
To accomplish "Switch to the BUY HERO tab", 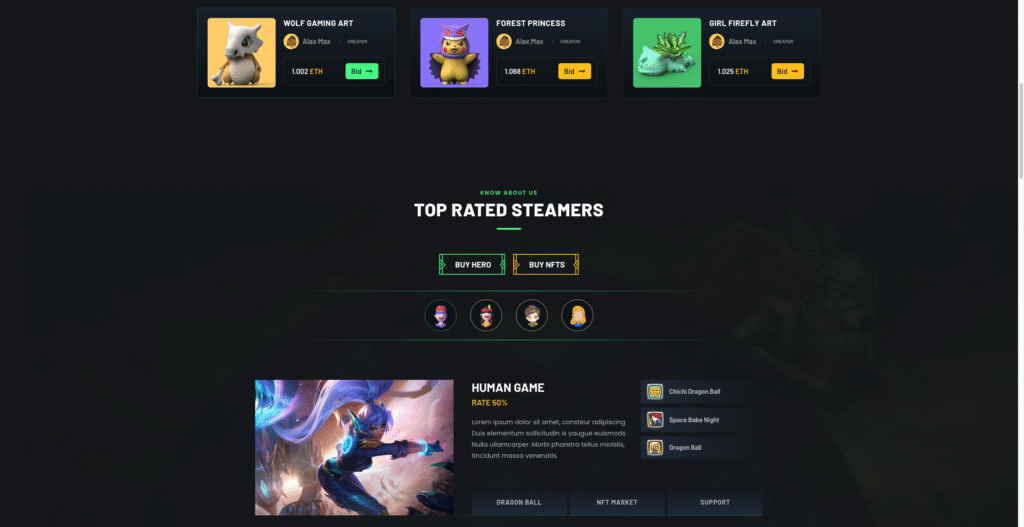I will 472,264.
